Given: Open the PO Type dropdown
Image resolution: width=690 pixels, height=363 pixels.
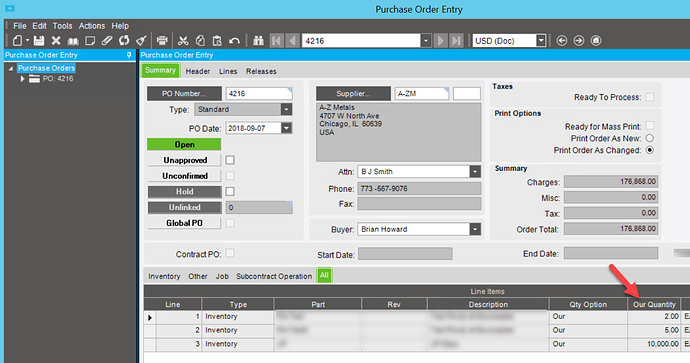Looking at the screenshot, I should click(x=286, y=110).
